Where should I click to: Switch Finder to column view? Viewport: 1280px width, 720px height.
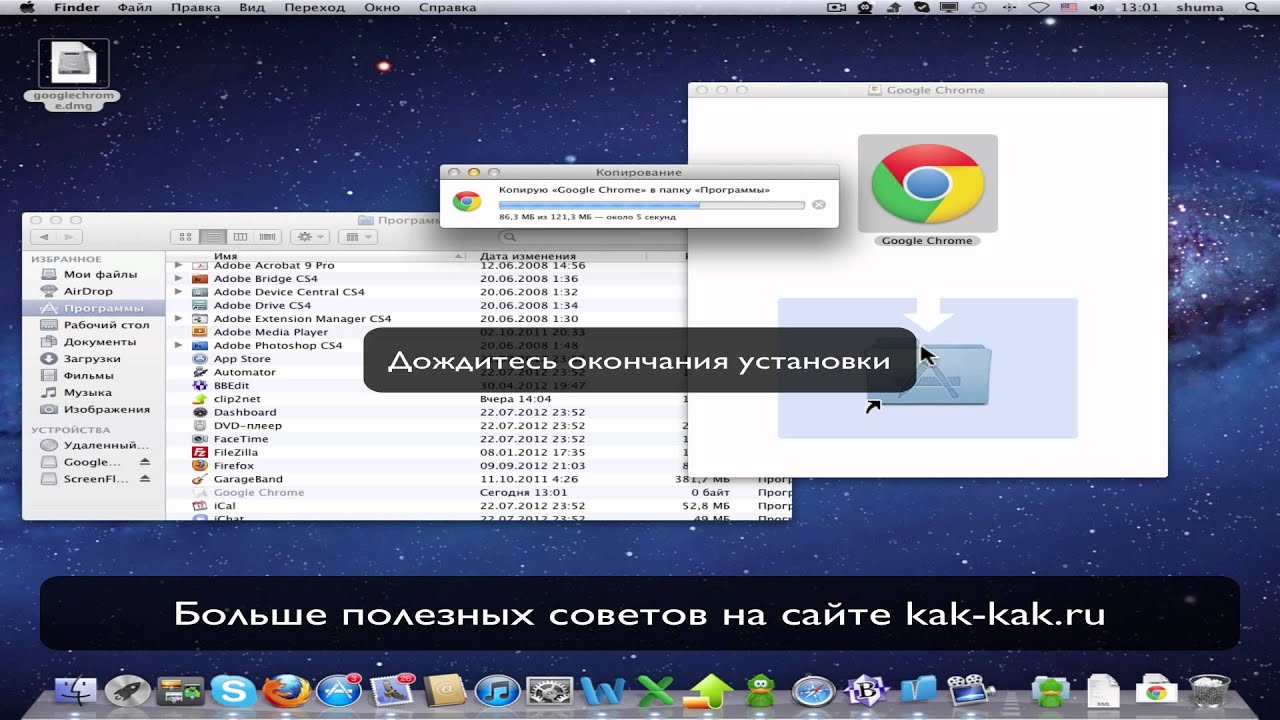coord(240,237)
